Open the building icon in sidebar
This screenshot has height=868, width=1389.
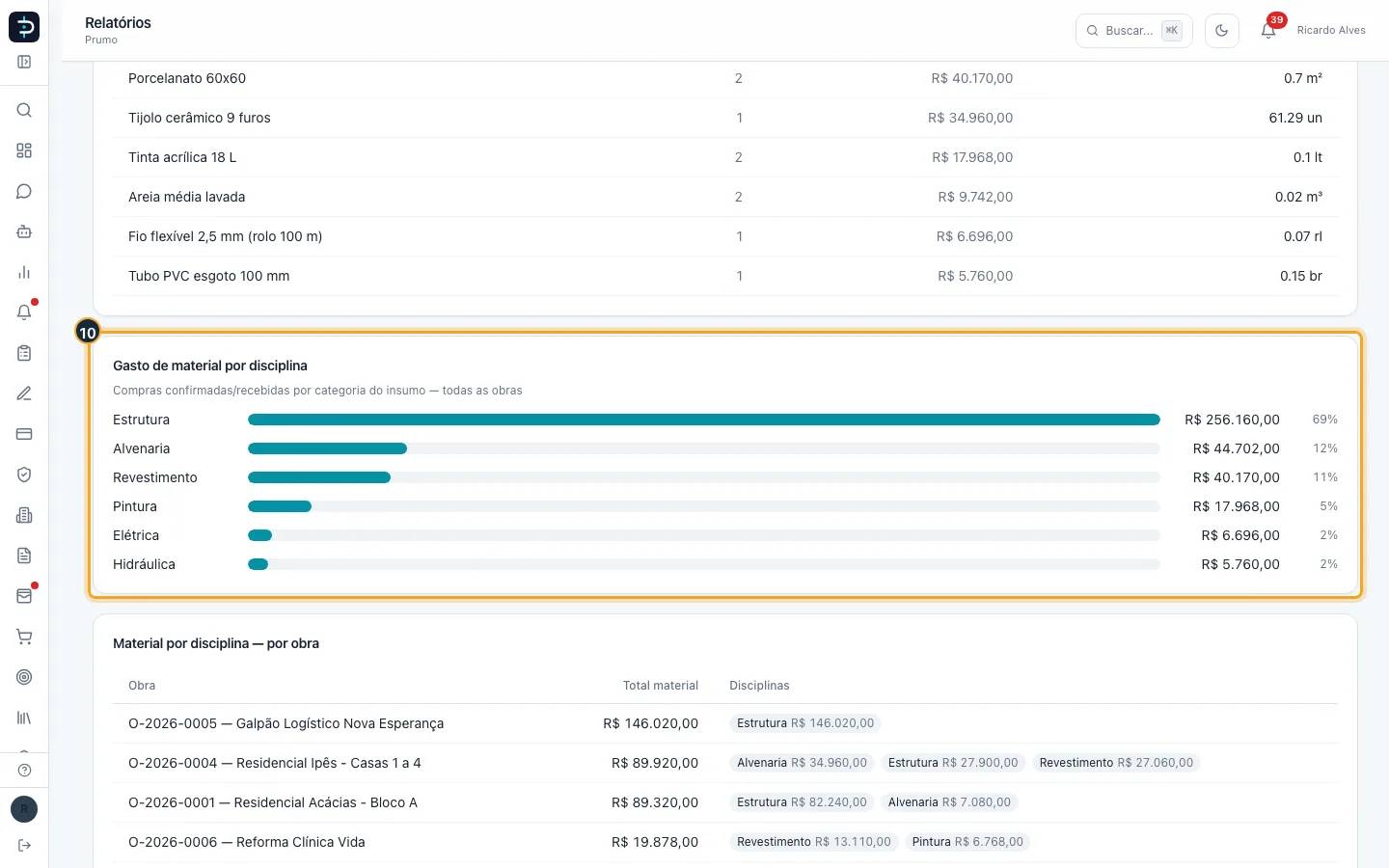coord(24,515)
